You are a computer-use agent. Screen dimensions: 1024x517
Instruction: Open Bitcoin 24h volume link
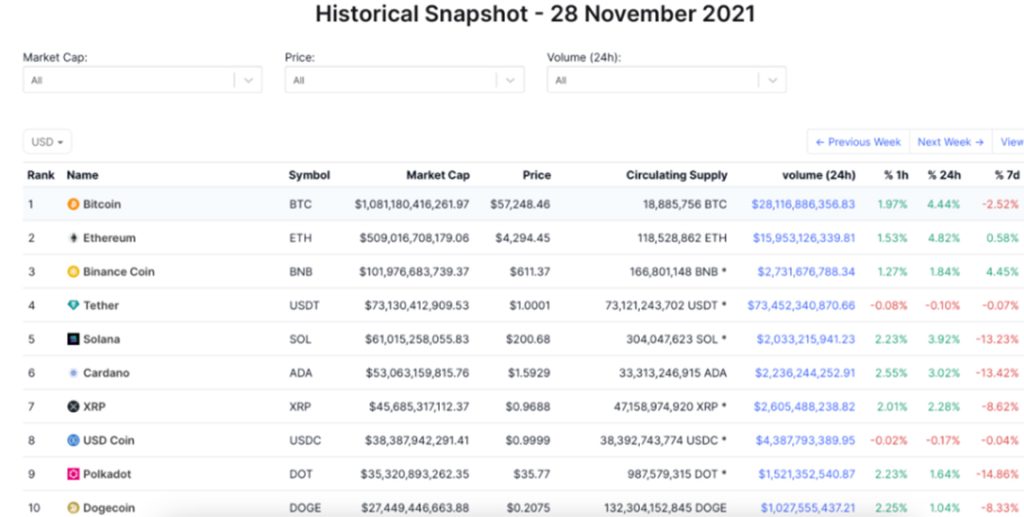click(803, 204)
